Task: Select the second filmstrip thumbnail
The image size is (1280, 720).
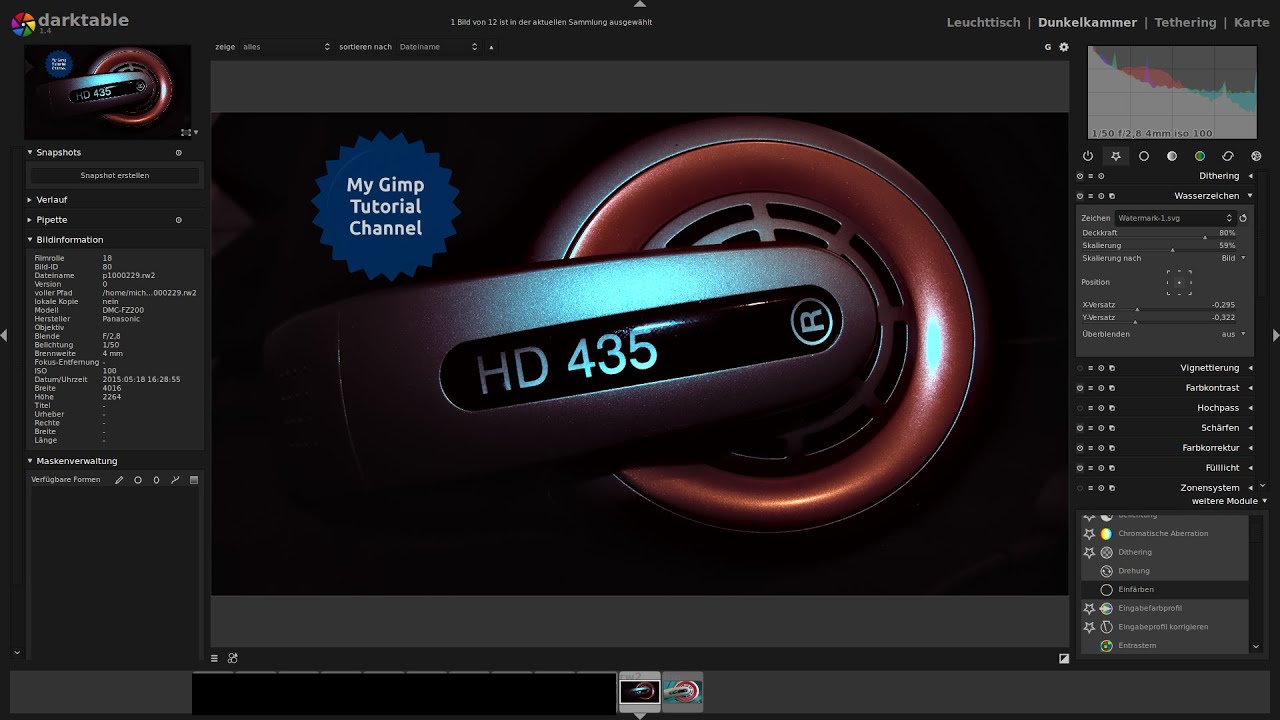Action: (683, 691)
